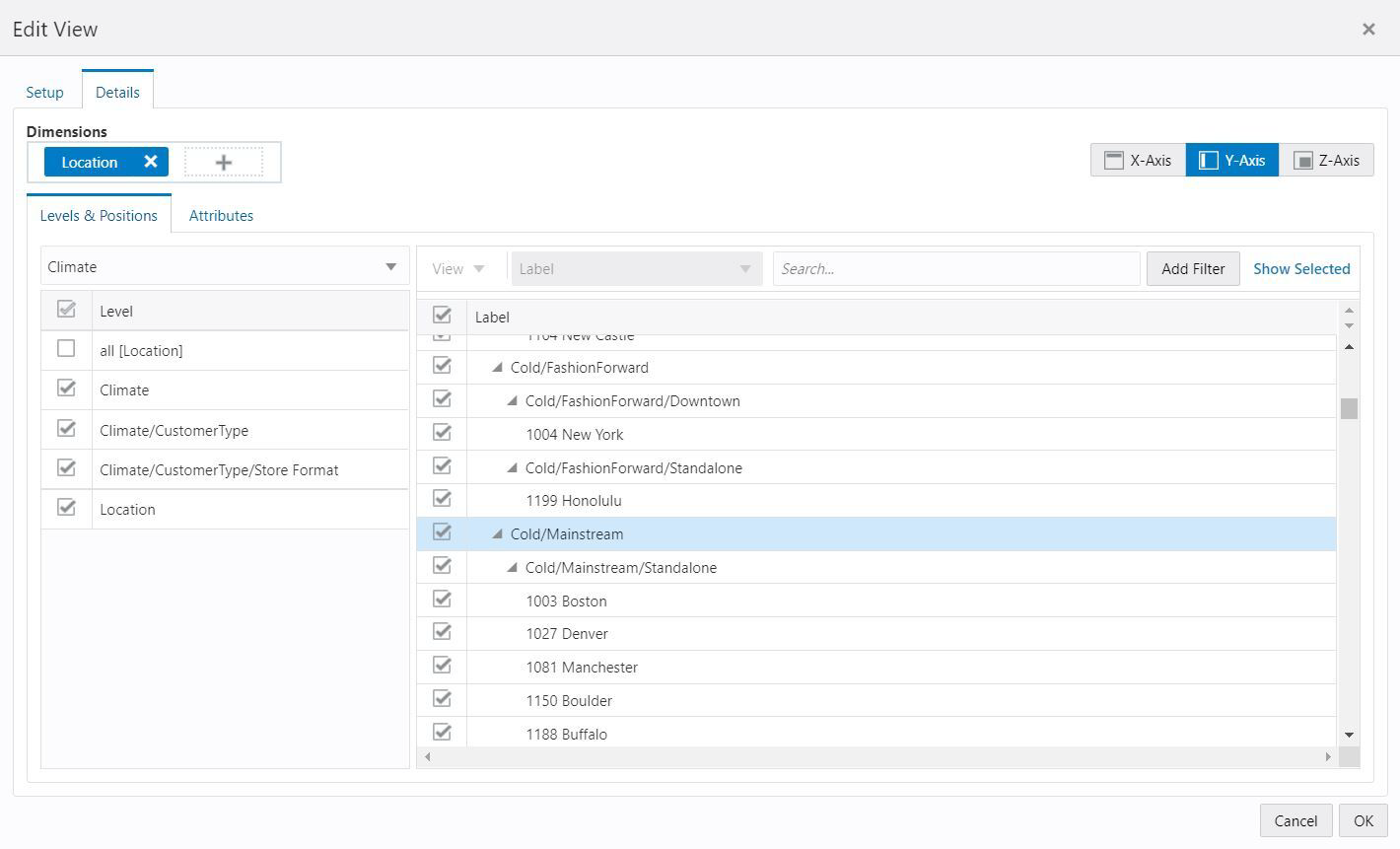1400x849 pixels.
Task: Collapse Cold/FashionForward/Downtown node
Action: pyautogui.click(x=512, y=401)
